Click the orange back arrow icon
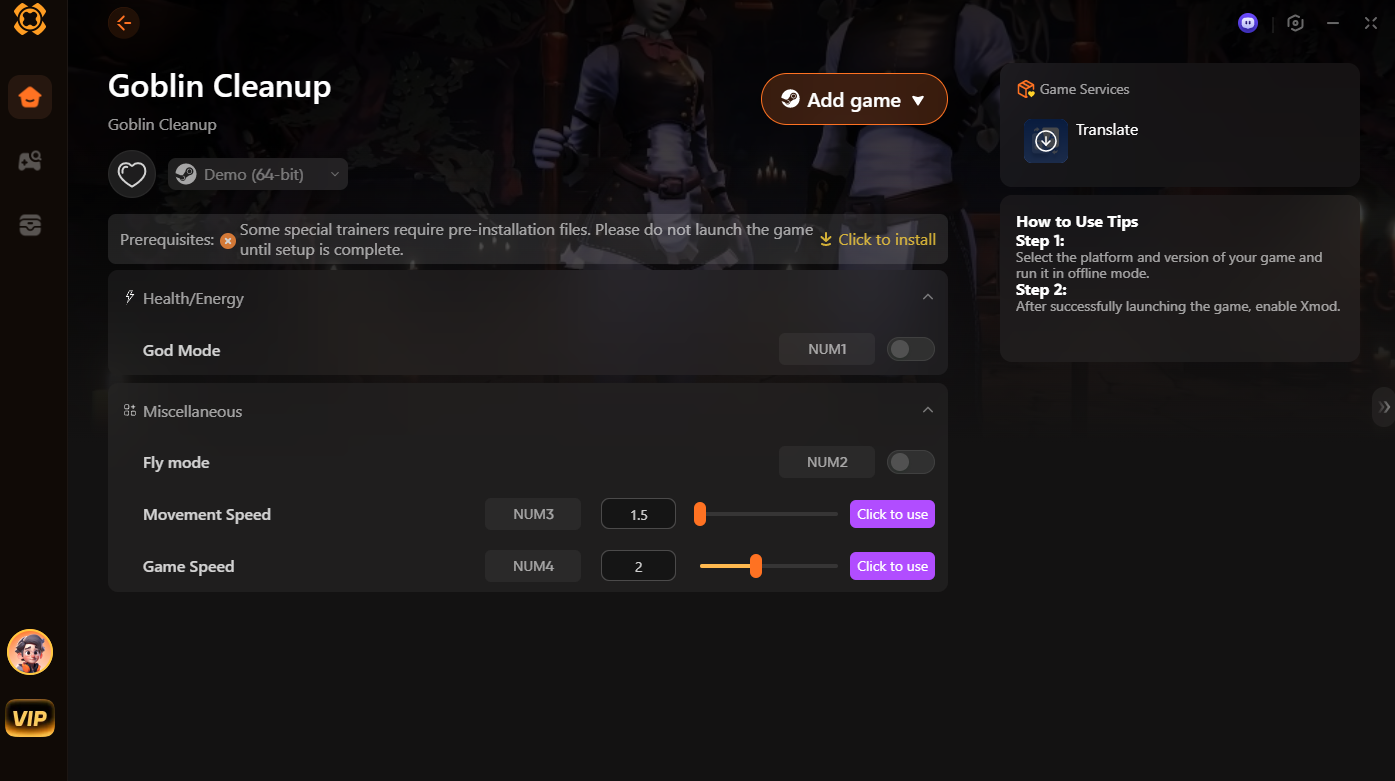Viewport: 1395px width, 781px height. [123, 23]
